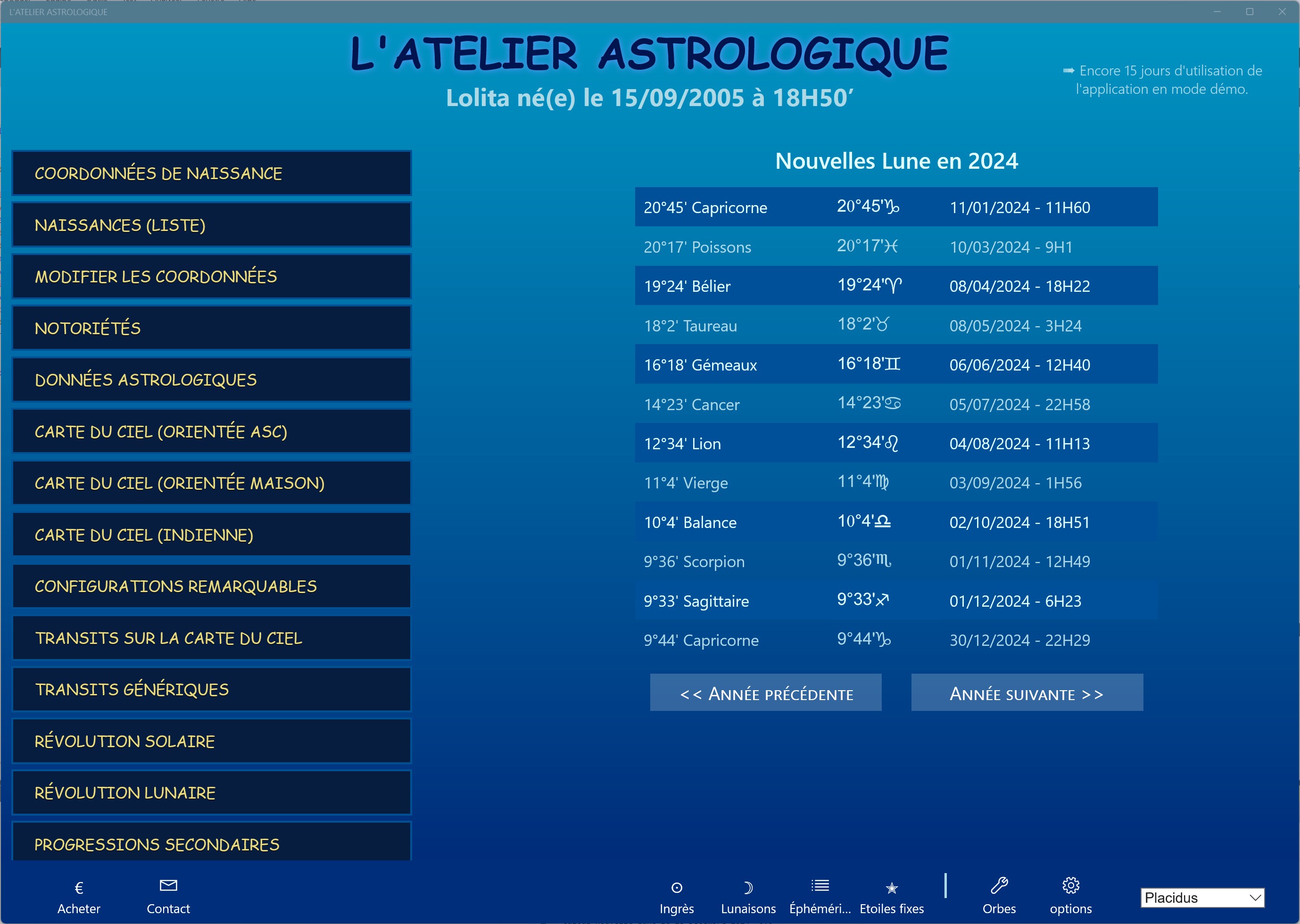Image resolution: width=1300 pixels, height=924 pixels.
Task: Click the Contact envelope icon
Action: tap(168, 886)
